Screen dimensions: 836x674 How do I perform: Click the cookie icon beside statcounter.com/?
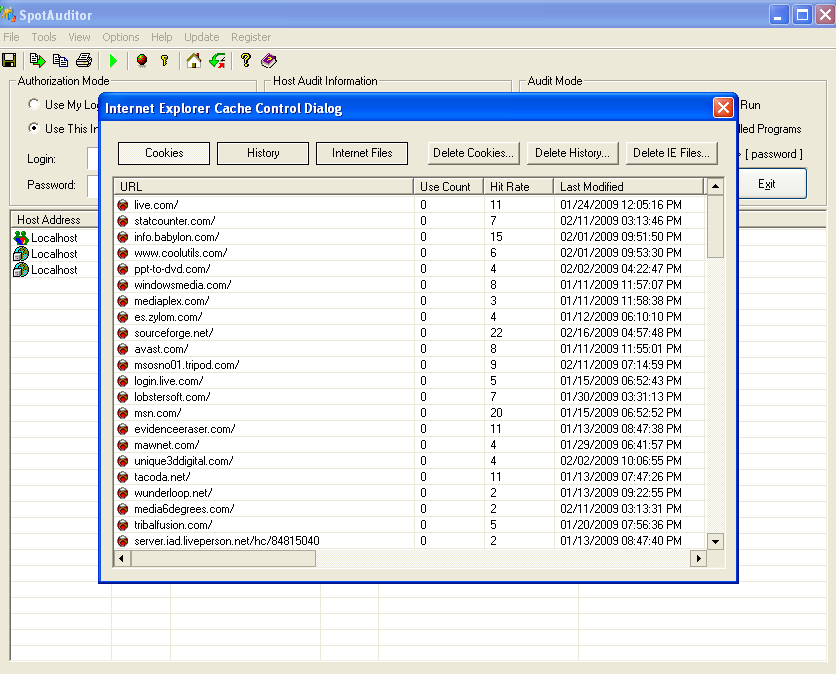123,221
